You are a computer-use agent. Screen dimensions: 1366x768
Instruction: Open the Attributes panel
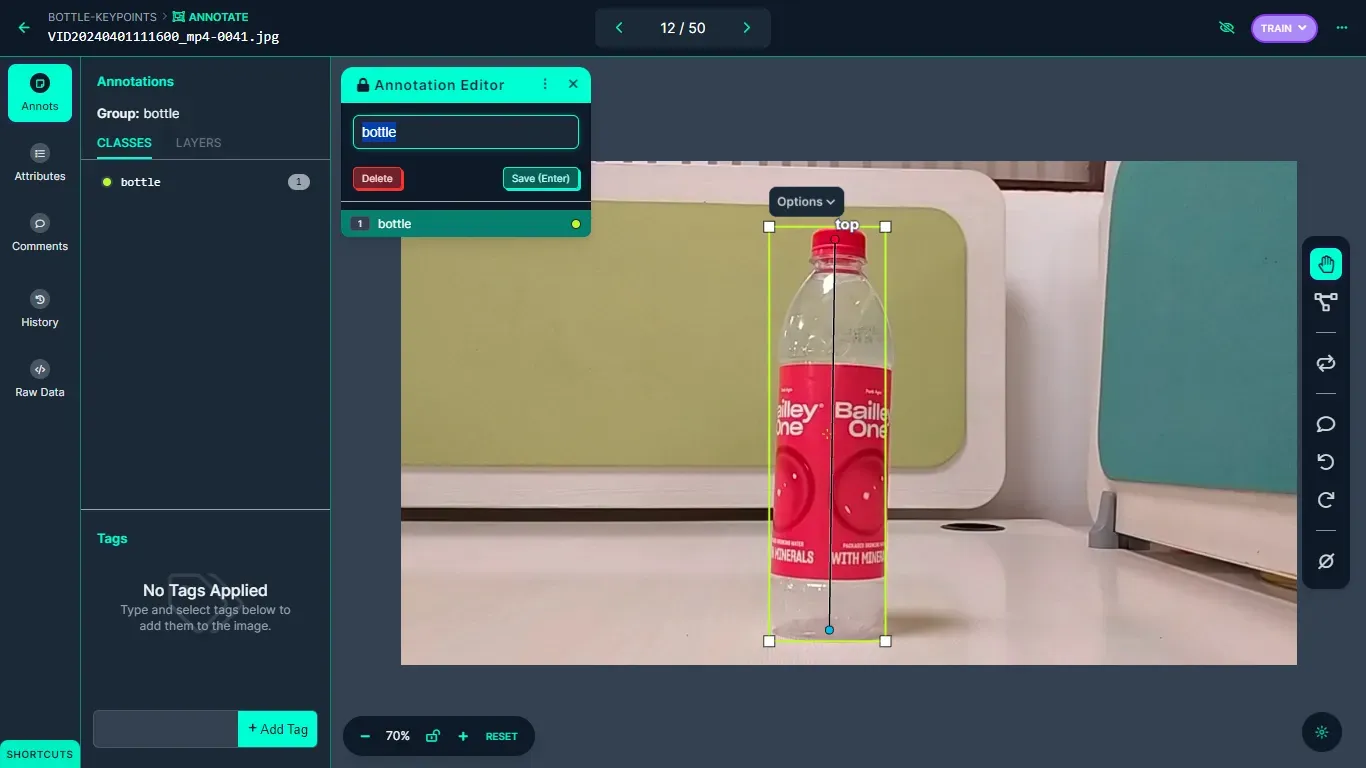click(x=39, y=162)
